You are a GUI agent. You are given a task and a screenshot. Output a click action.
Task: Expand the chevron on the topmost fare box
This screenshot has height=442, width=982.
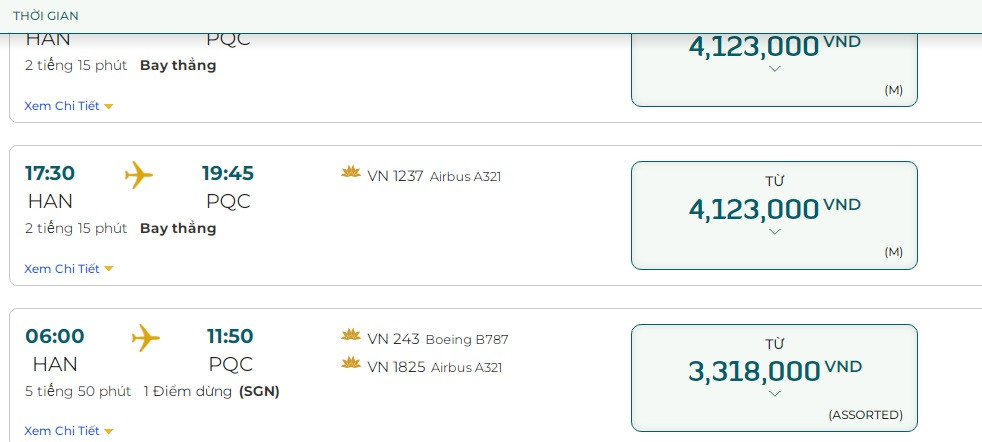[x=774, y=69]
